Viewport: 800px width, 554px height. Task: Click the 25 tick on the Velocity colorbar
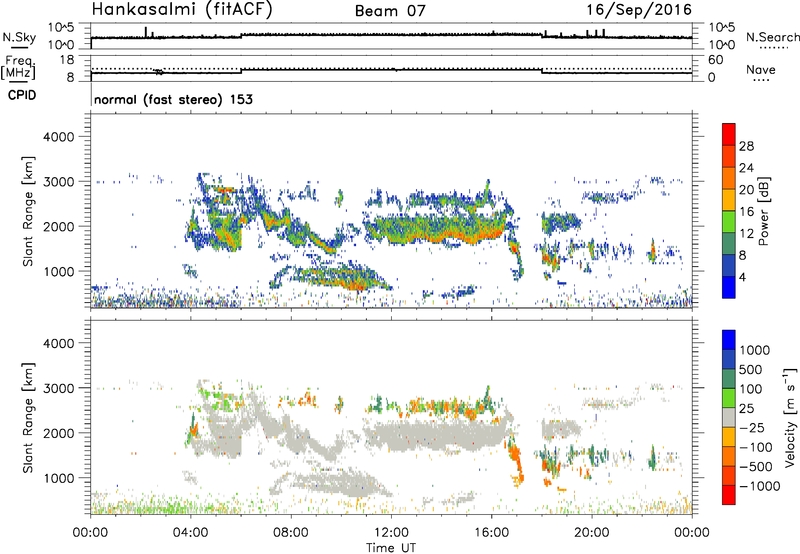(x=747, y=408)
